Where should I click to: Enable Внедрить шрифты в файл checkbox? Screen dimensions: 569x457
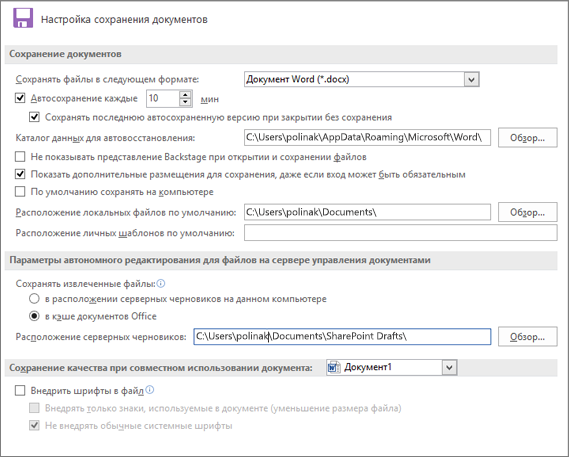(20, 391)
